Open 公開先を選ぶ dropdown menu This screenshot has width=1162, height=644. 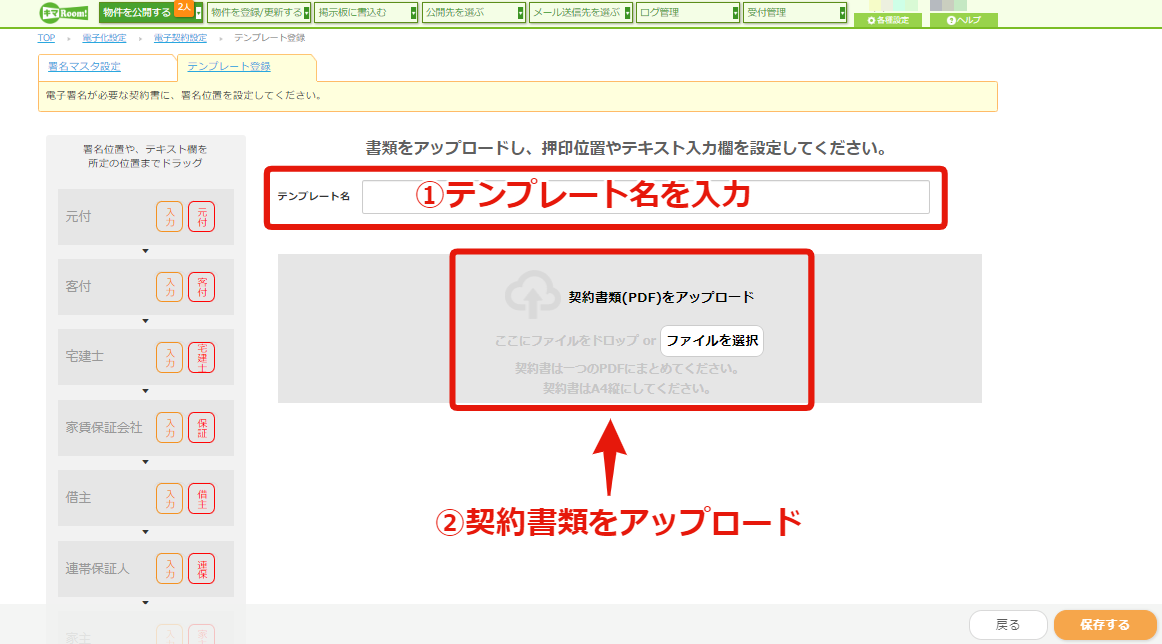point(473,13)
